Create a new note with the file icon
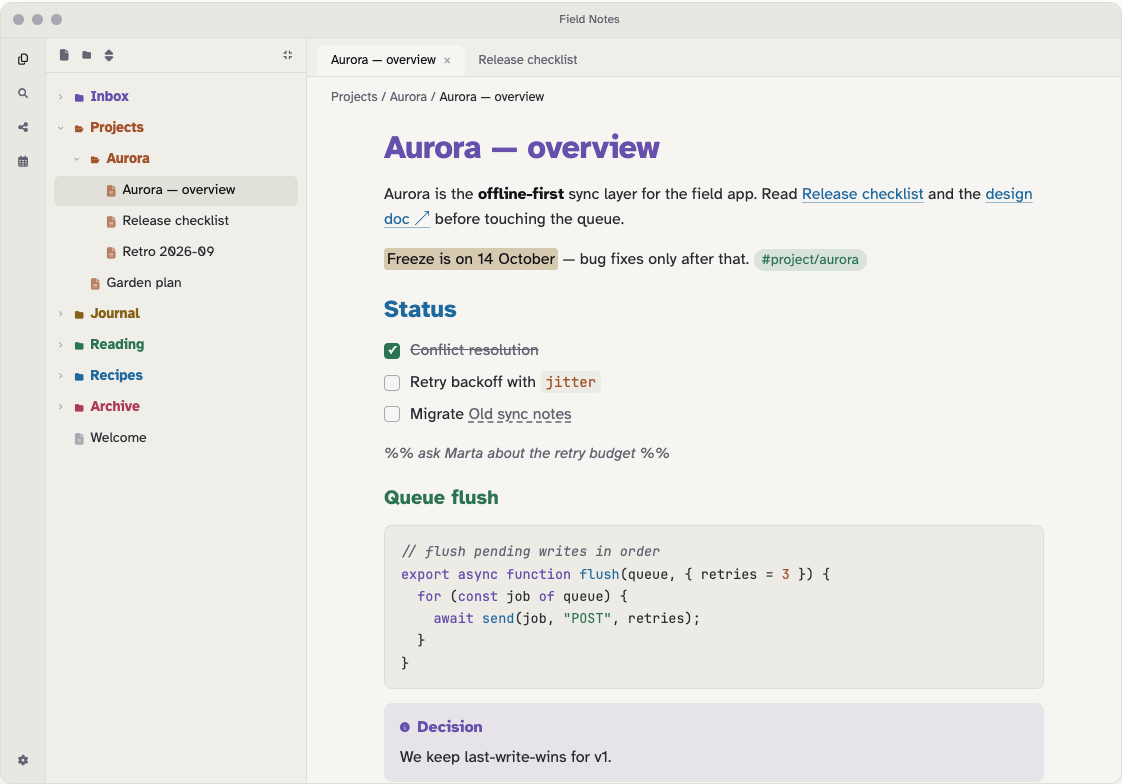 pos(64,55)
